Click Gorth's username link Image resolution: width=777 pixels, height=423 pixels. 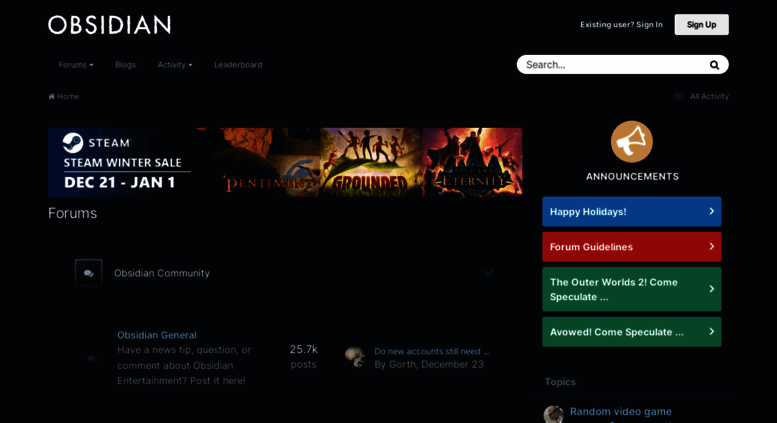tap(402, 365)
